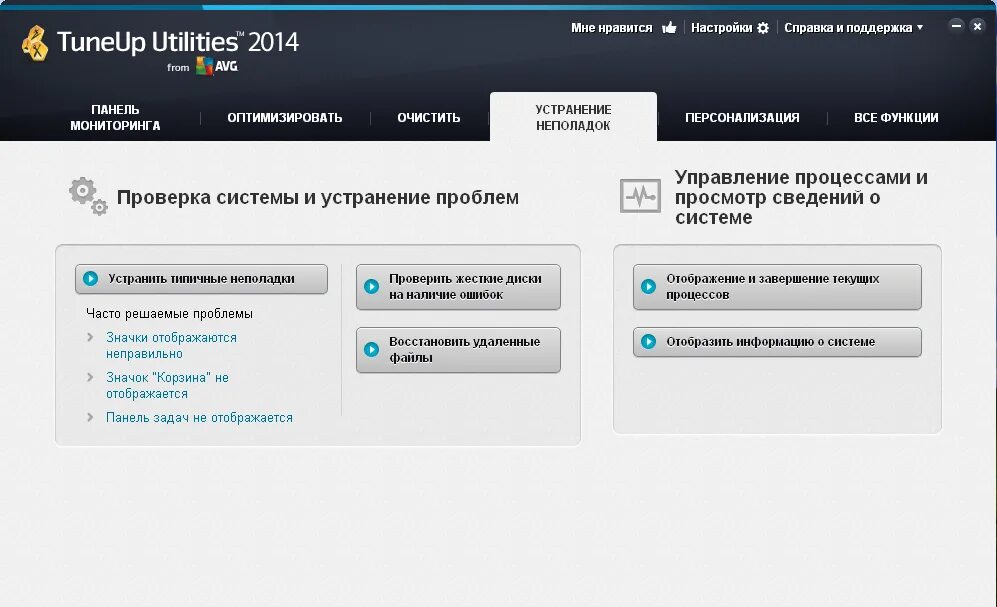Minimize the TuneUp Utilities window
Viewport: 997px width, 607px height.
956,25
